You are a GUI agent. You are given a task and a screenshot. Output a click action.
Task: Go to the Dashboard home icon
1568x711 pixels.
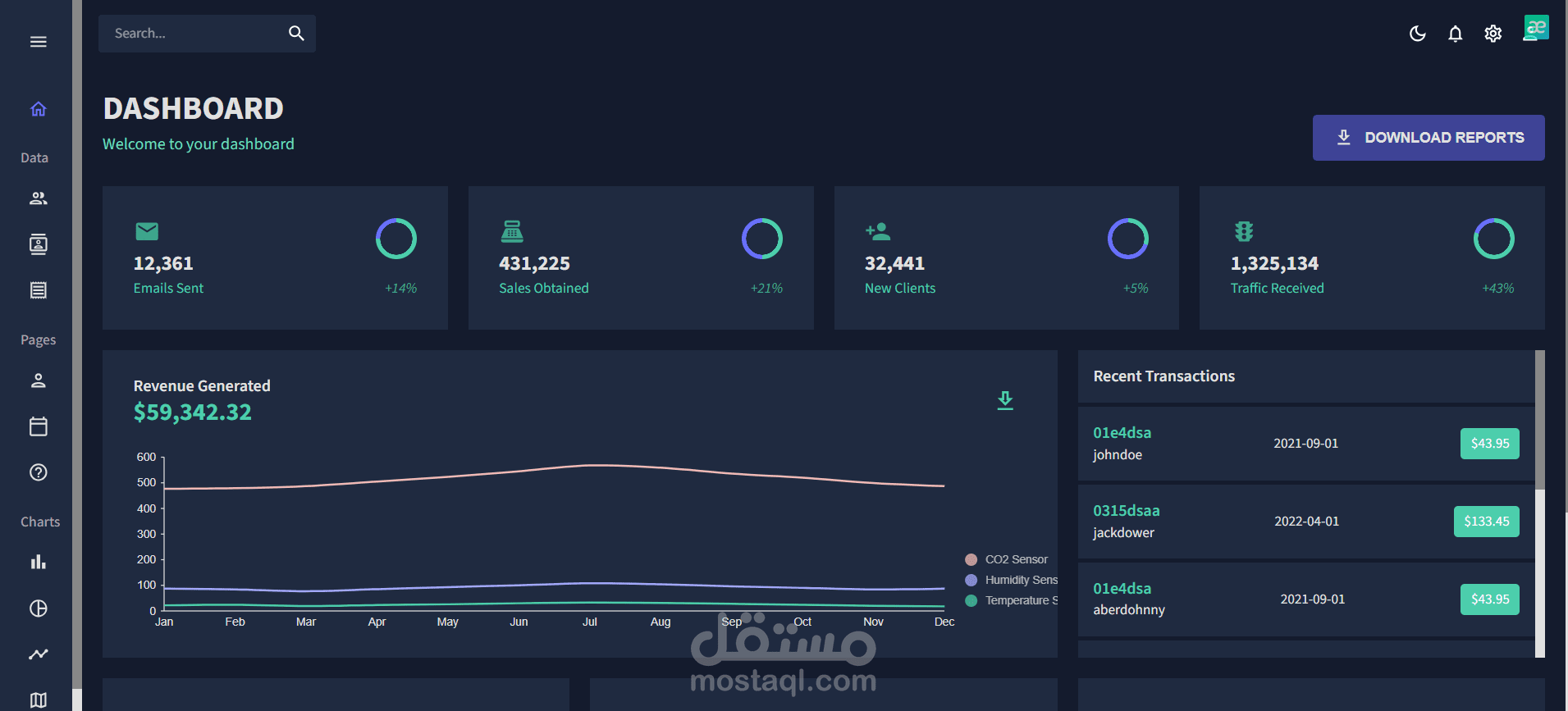(39, 109)
